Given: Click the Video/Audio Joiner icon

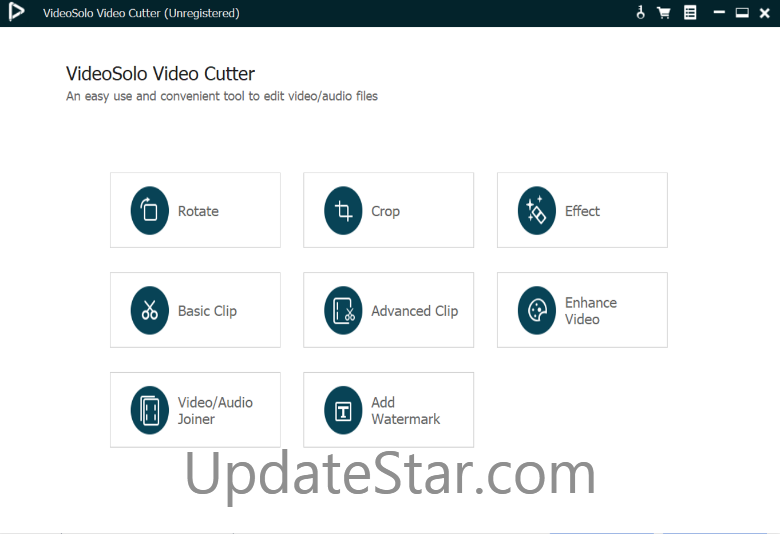Looking at the screenshot, I should tap(150, 410).
